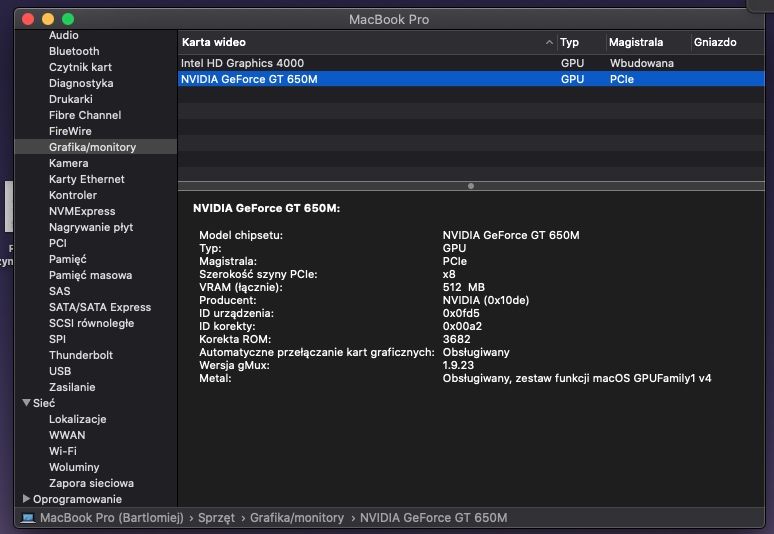Click the green zoom window button

pos(68,19)
